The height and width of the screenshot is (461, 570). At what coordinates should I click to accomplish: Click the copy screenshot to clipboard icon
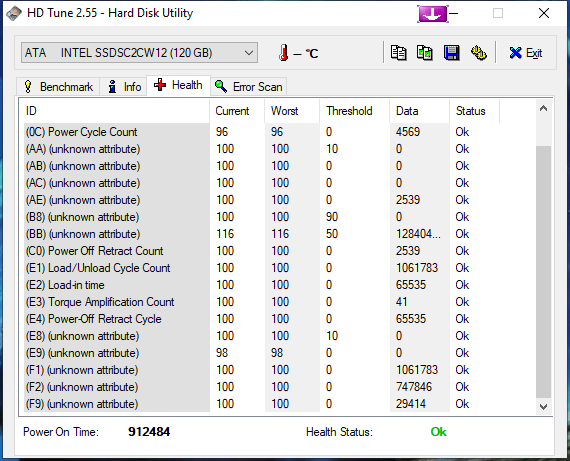(x=425, y=53)
